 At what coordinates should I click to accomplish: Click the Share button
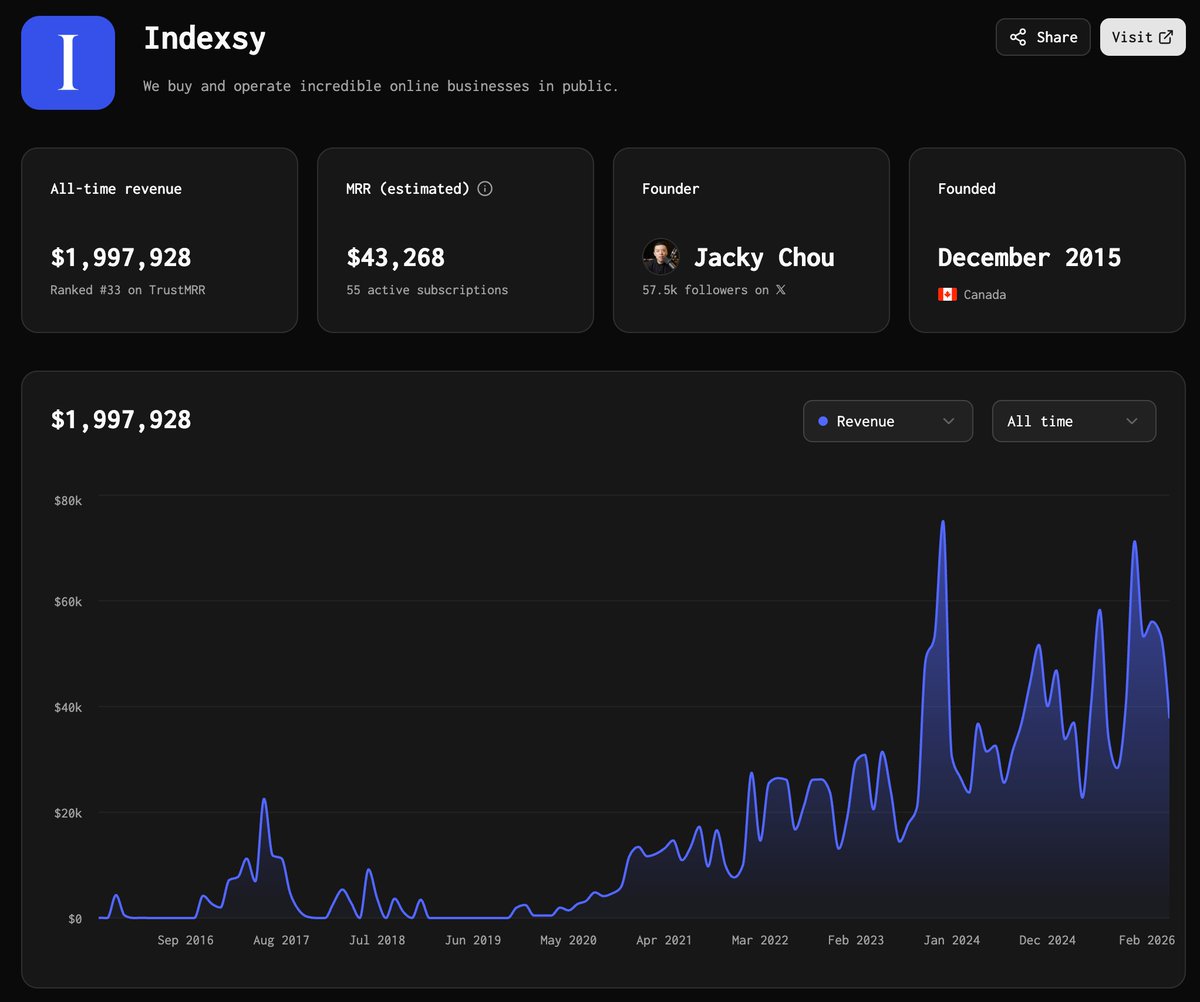pyautogui.click(x=1043, y=37)
